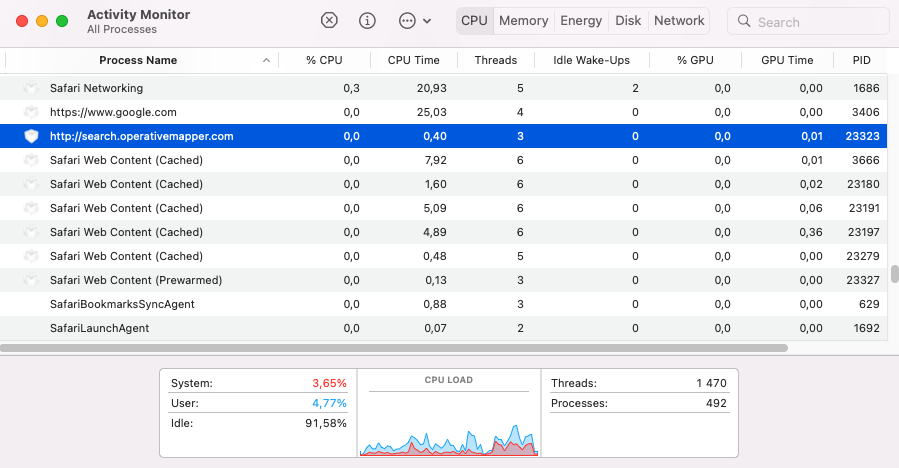This screenshot has width=899, height=468.
Task: Click shield icon of Safari Networking row
Action: click(x=32, y=88)
